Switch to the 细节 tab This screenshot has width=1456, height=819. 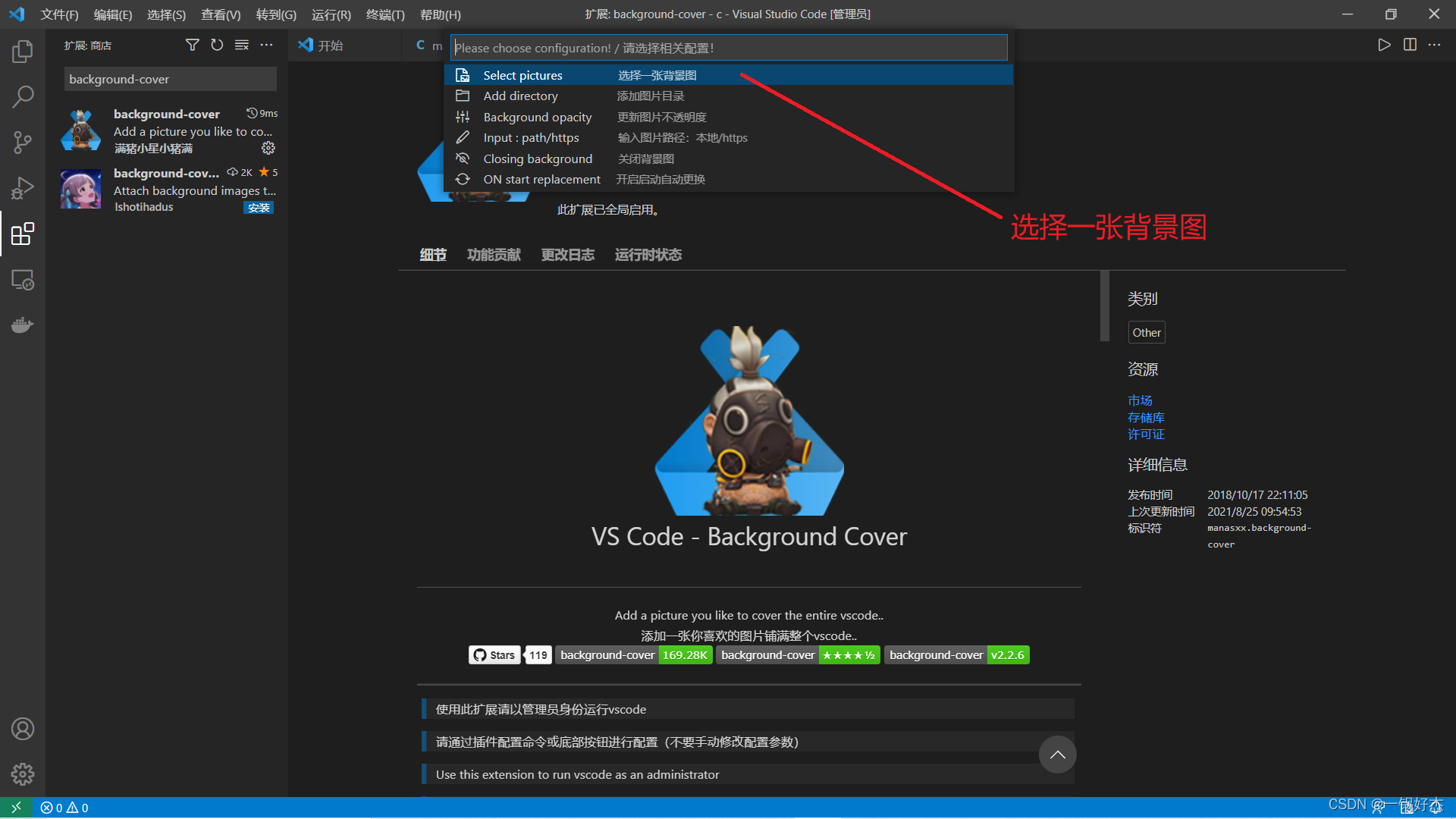coord(433,255)
